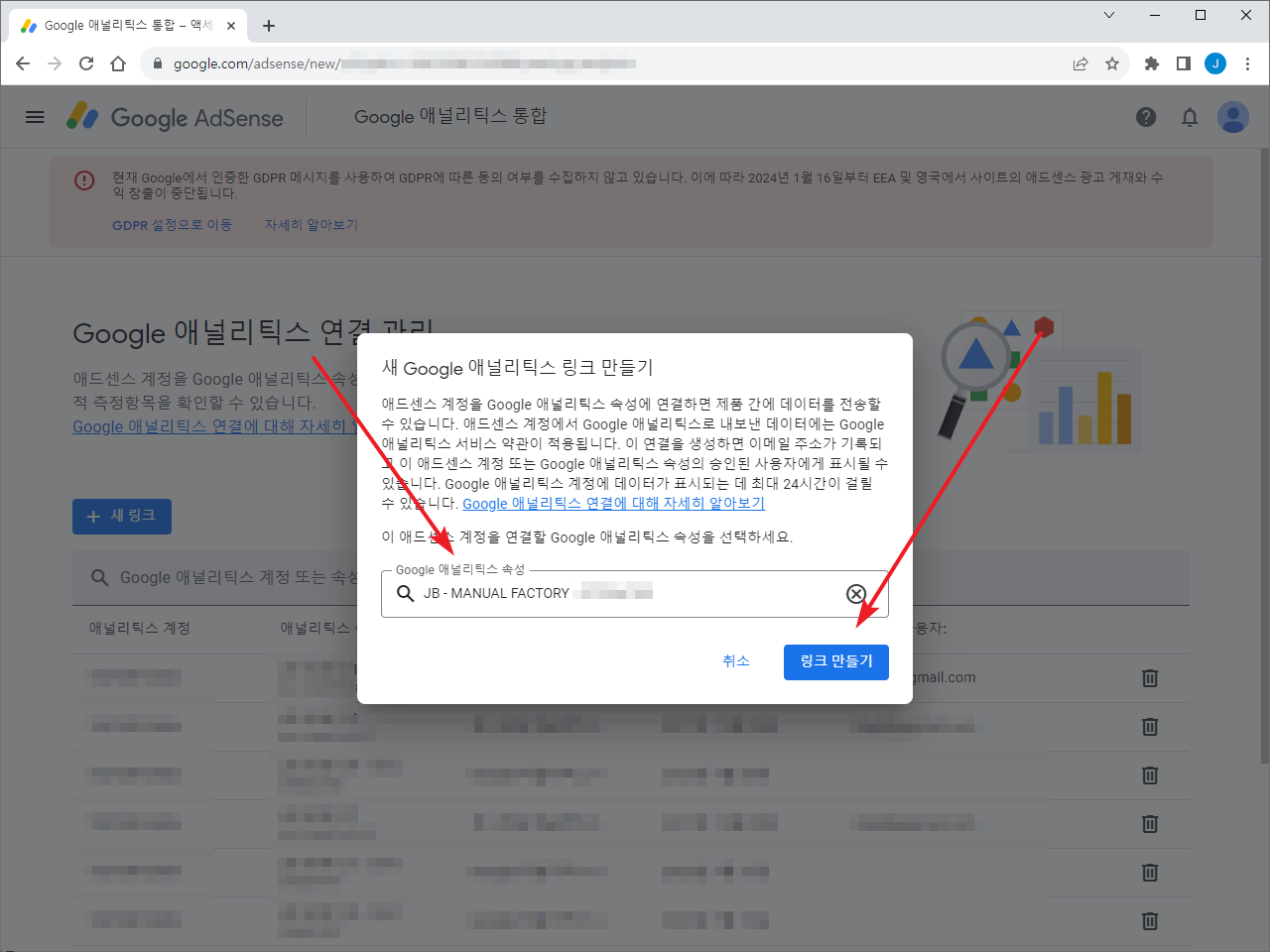Open the Chrome extensions puzzle icon

(1152, 63)
